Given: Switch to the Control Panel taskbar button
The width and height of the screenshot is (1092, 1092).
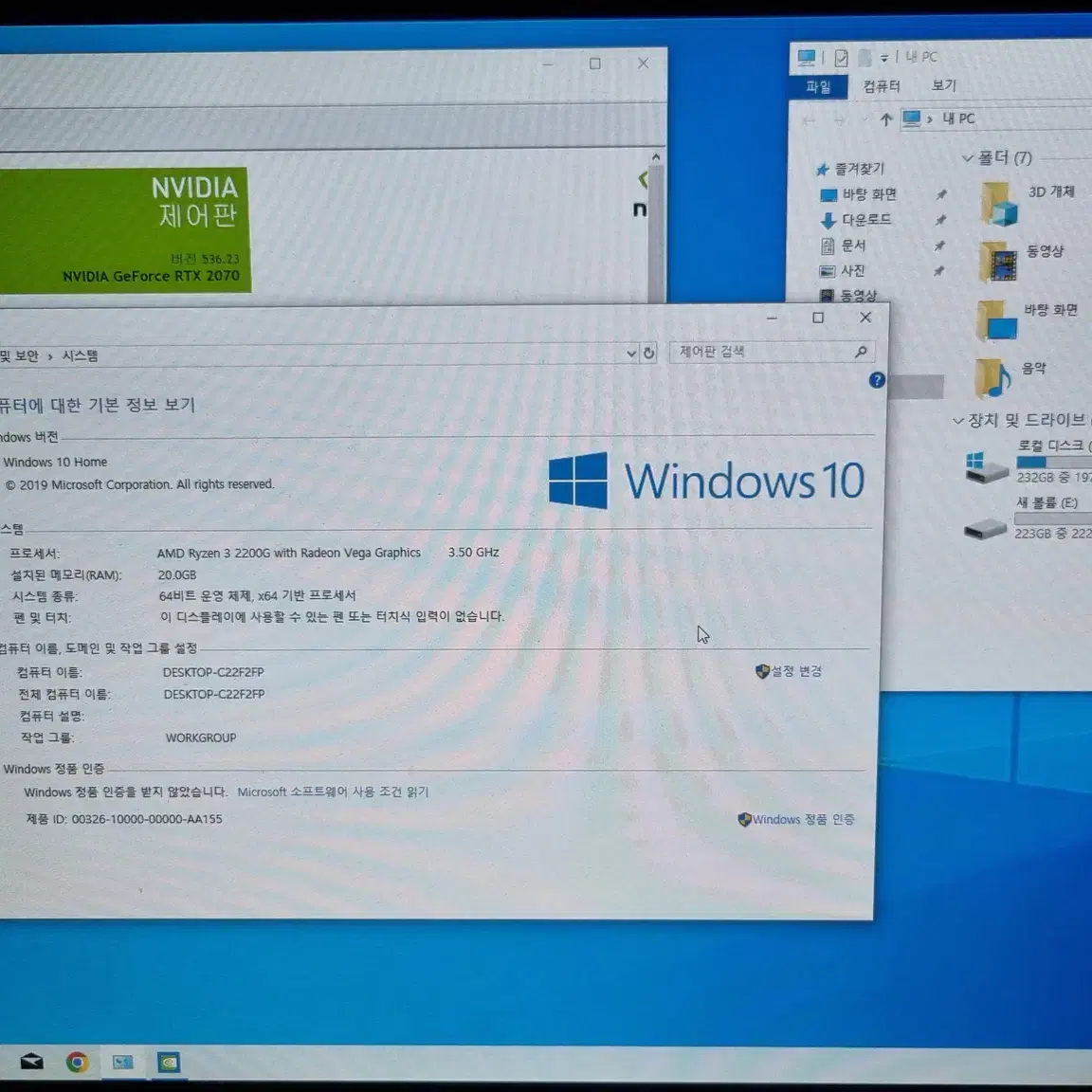Looking at the screenshot, I should (x=122, y=1062).
